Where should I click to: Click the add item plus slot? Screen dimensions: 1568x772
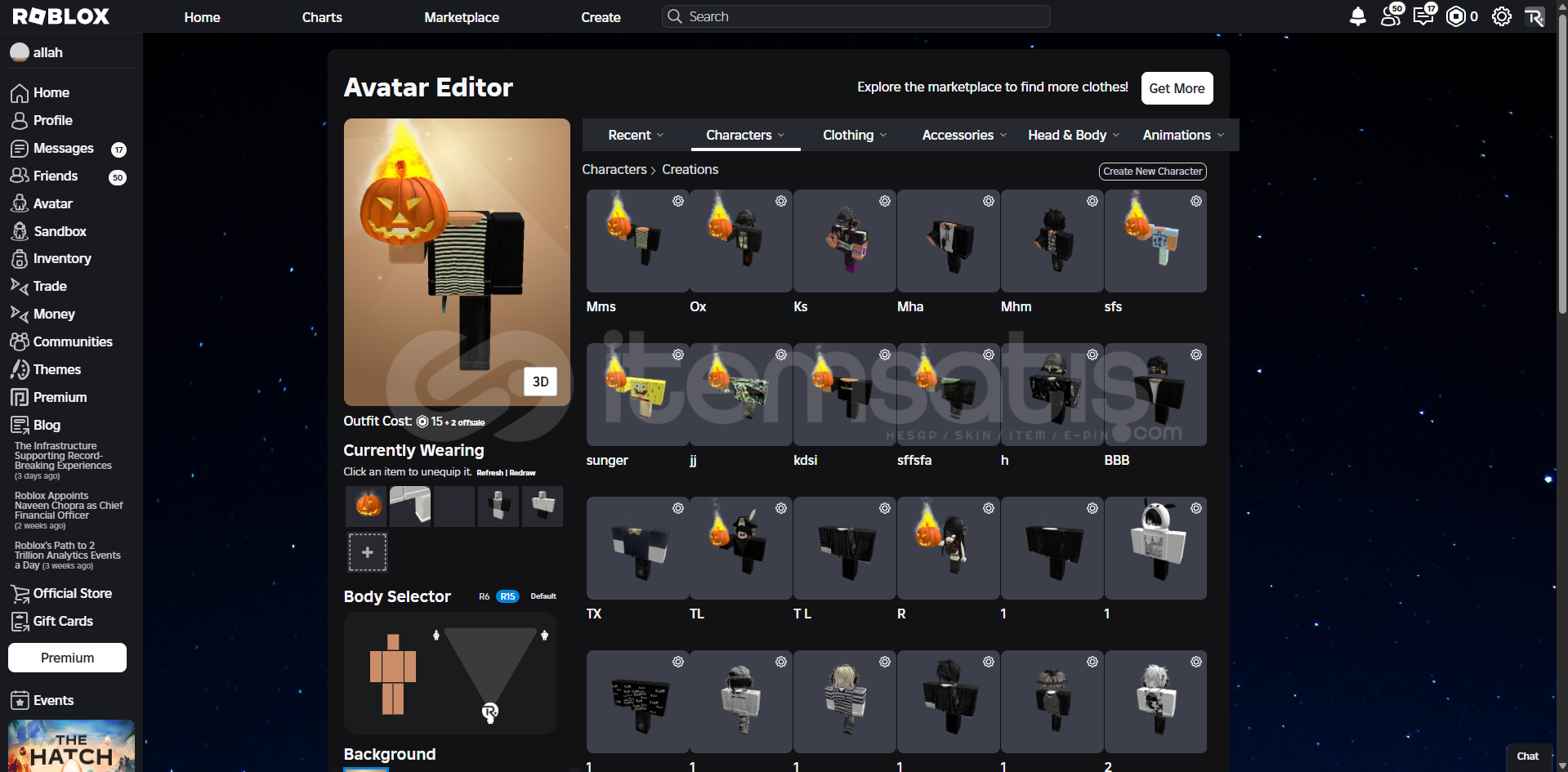coord(368,552)
